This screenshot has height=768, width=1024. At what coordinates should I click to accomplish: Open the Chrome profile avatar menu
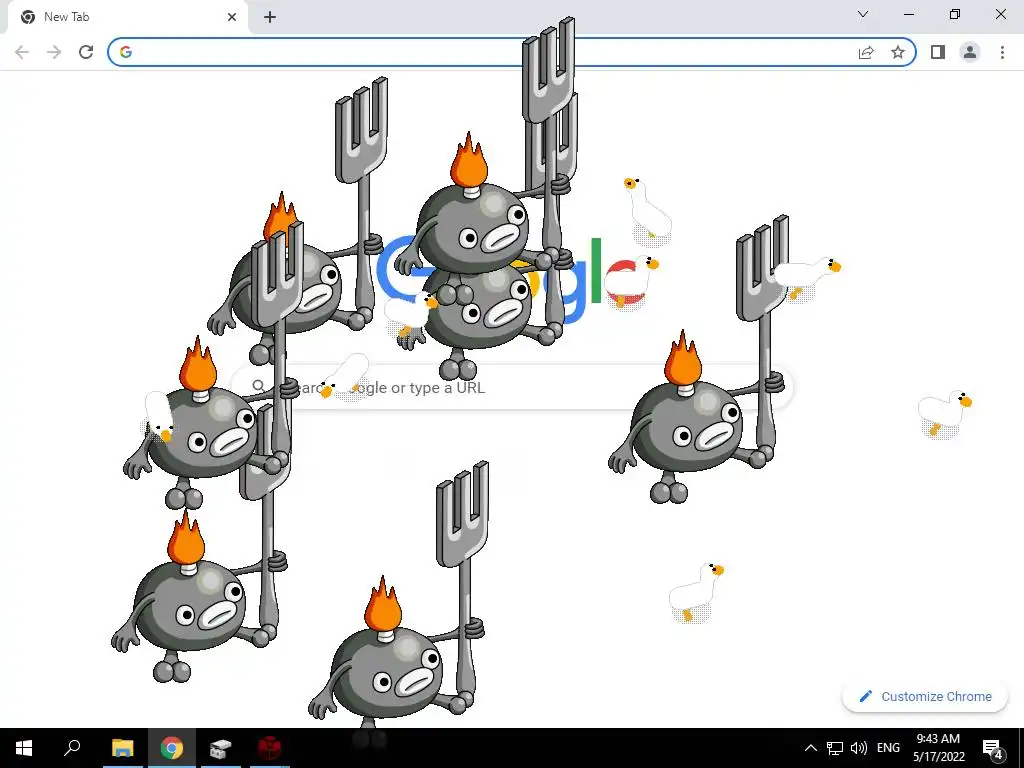pos(970,52)
